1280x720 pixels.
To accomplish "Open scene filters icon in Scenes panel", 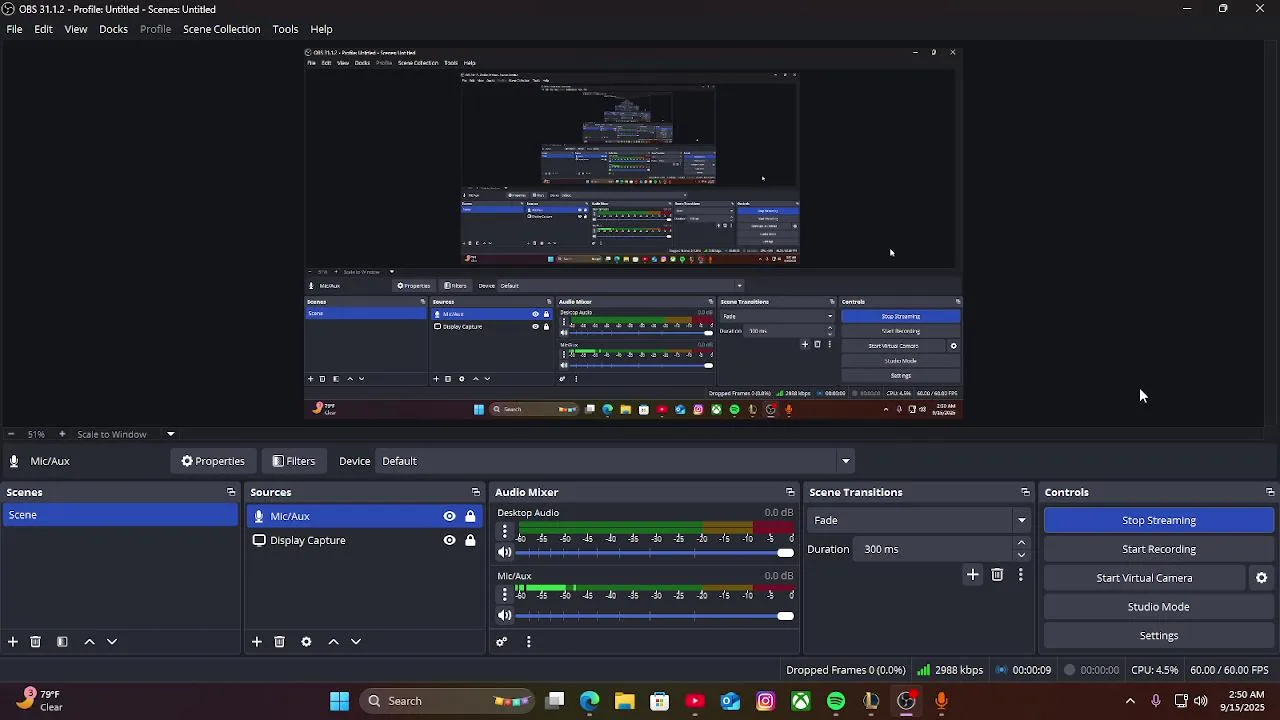I will click(x=62, y=642).
